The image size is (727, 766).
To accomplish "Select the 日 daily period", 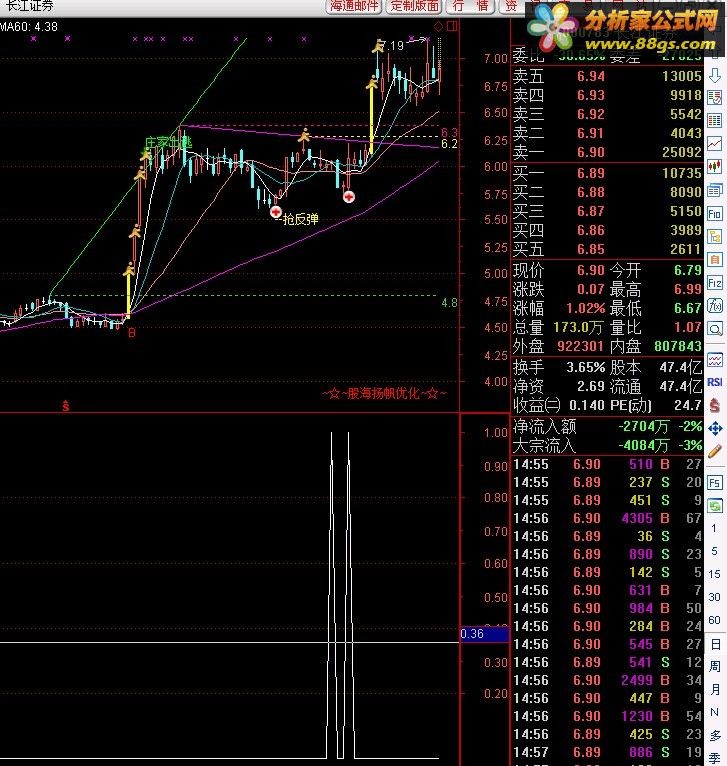I will 715,644.
